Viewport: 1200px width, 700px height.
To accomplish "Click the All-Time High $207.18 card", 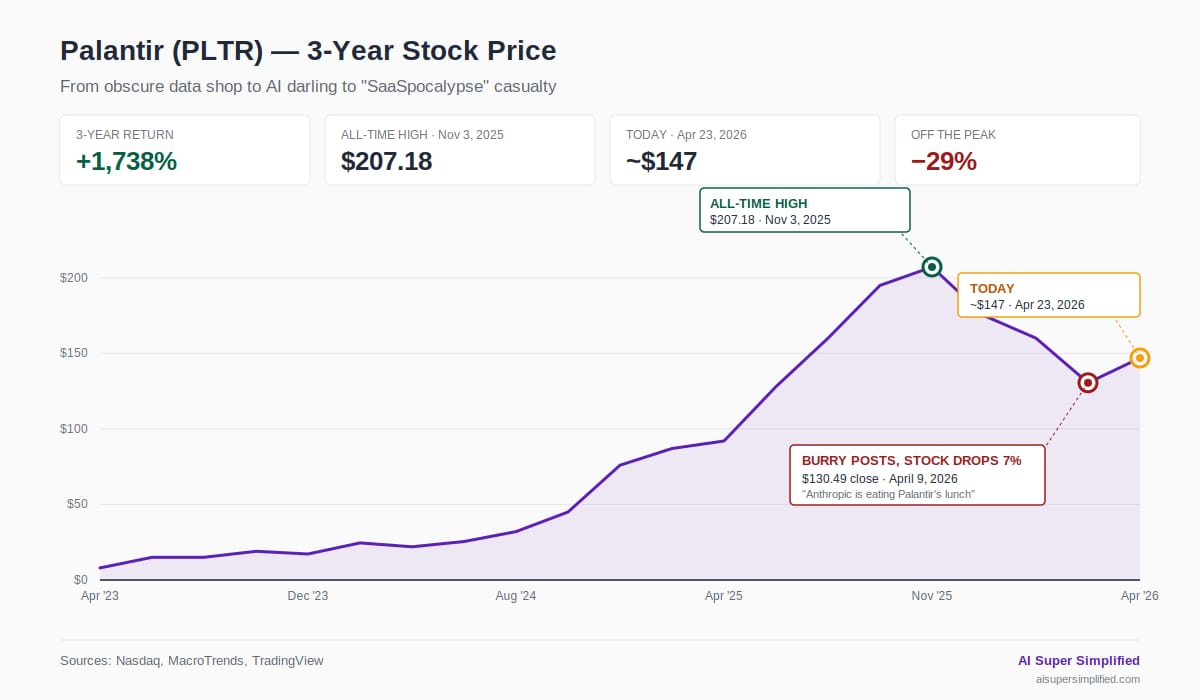I will tap(460, 150).
